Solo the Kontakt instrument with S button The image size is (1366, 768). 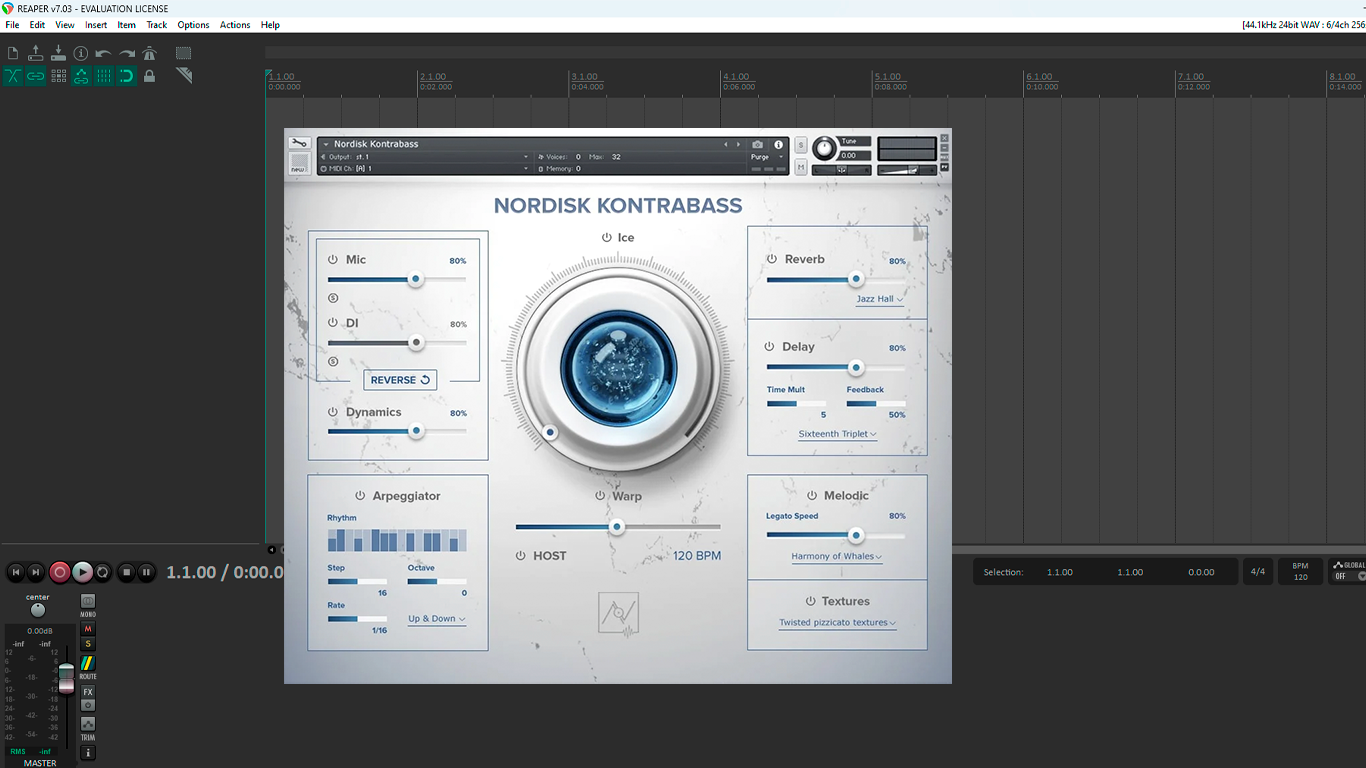(801, 145)
